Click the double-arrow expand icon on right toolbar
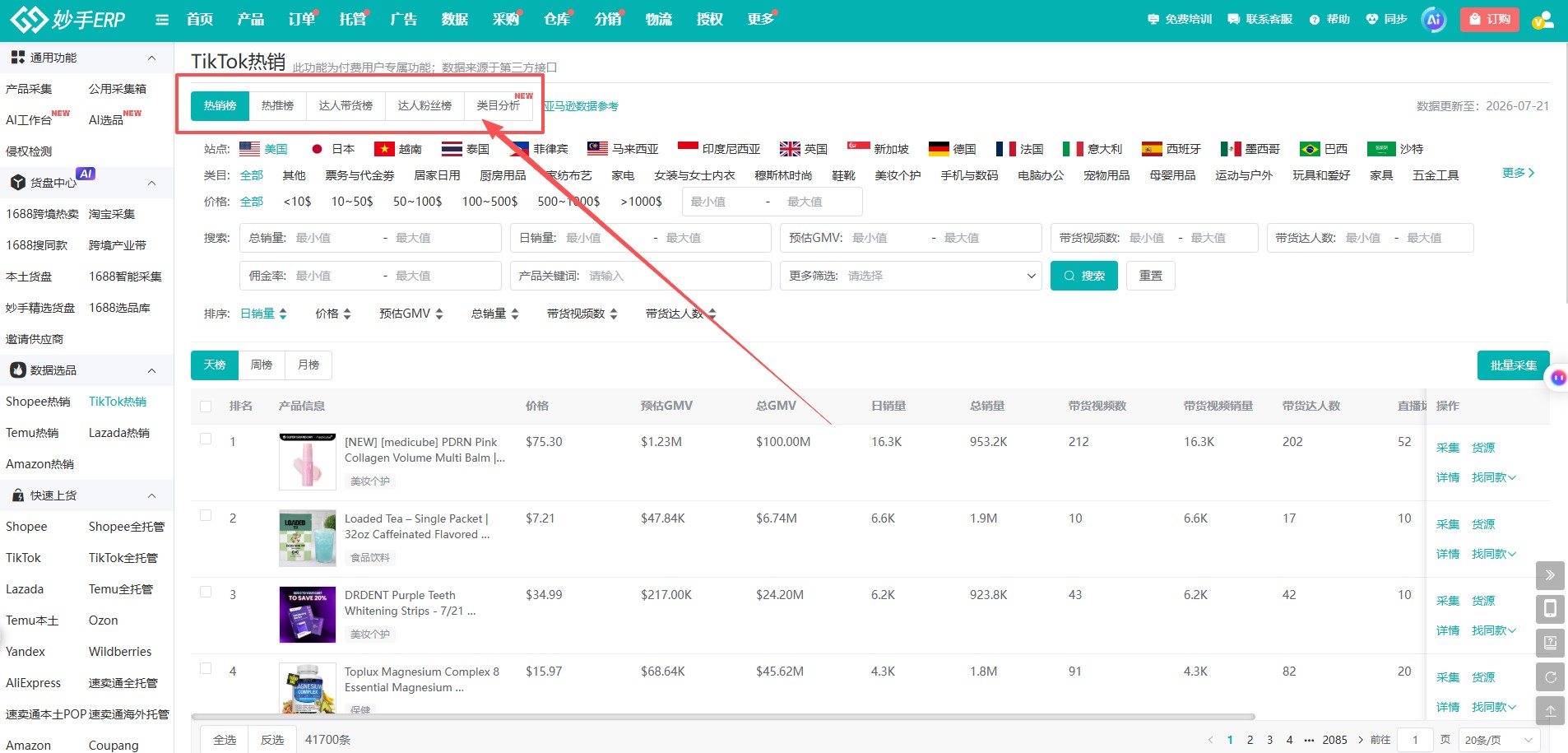 tap(1550, 575)
